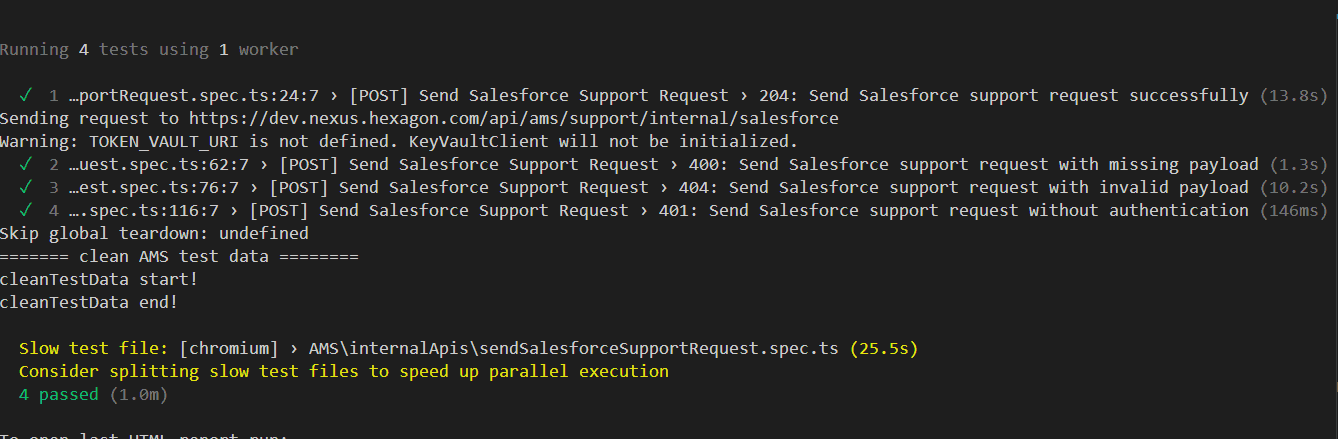Click "Consider splitting slow test files" hint
Image resolution: width=1338 pixels, height=439 pixels.
pos(343,371)
